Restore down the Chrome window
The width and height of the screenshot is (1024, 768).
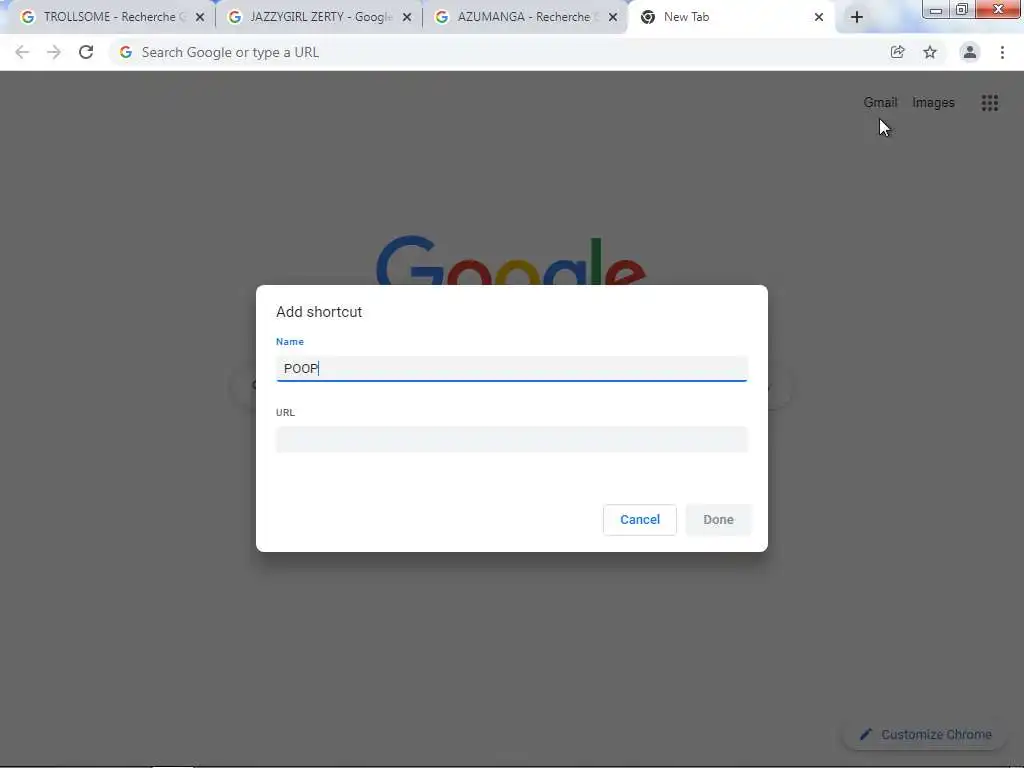[961, 9]
